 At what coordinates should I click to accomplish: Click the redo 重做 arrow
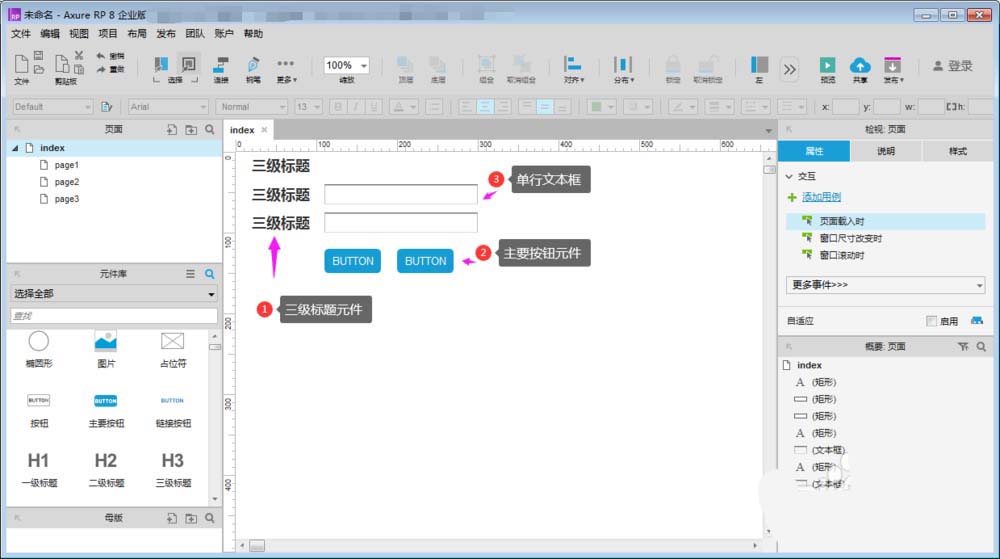coord(110,69)
